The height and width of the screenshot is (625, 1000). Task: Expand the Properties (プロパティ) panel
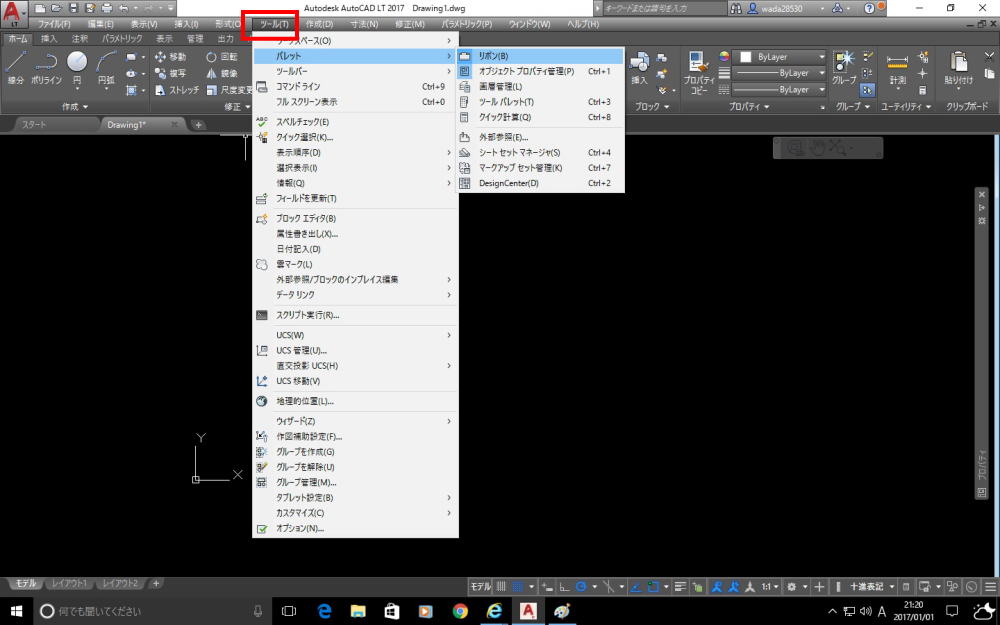(749, 107)
